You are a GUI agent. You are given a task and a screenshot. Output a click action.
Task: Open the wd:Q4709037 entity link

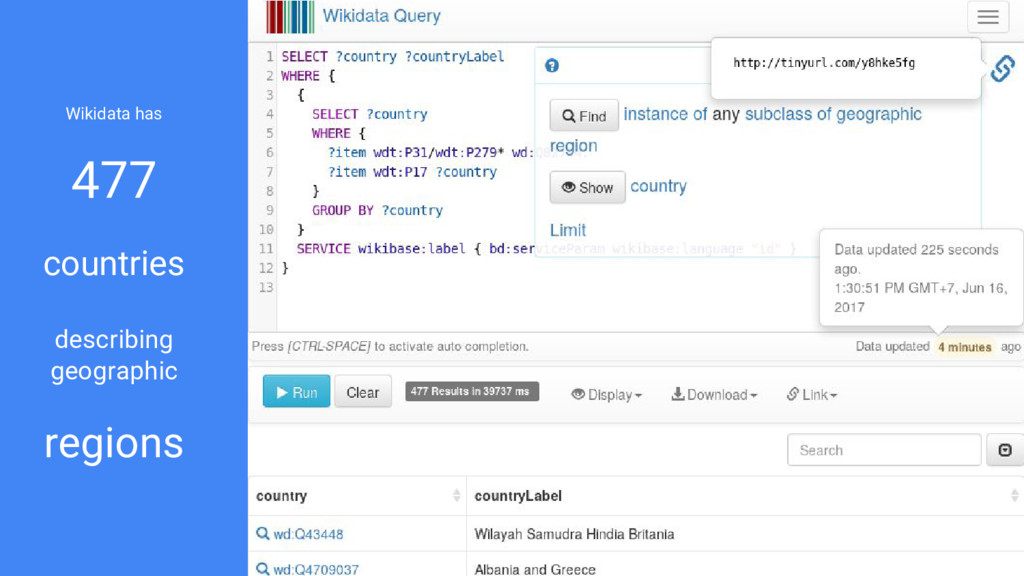[x=316, y=569]
